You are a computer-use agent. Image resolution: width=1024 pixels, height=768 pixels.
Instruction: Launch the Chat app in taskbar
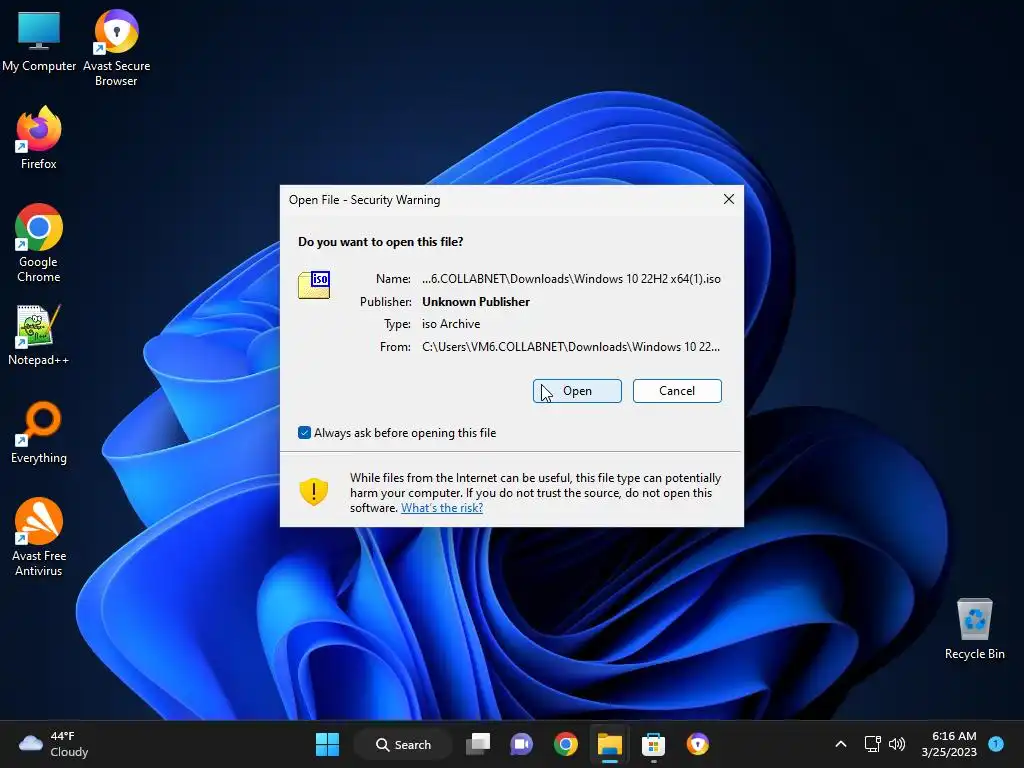click(x=521, y=744)
